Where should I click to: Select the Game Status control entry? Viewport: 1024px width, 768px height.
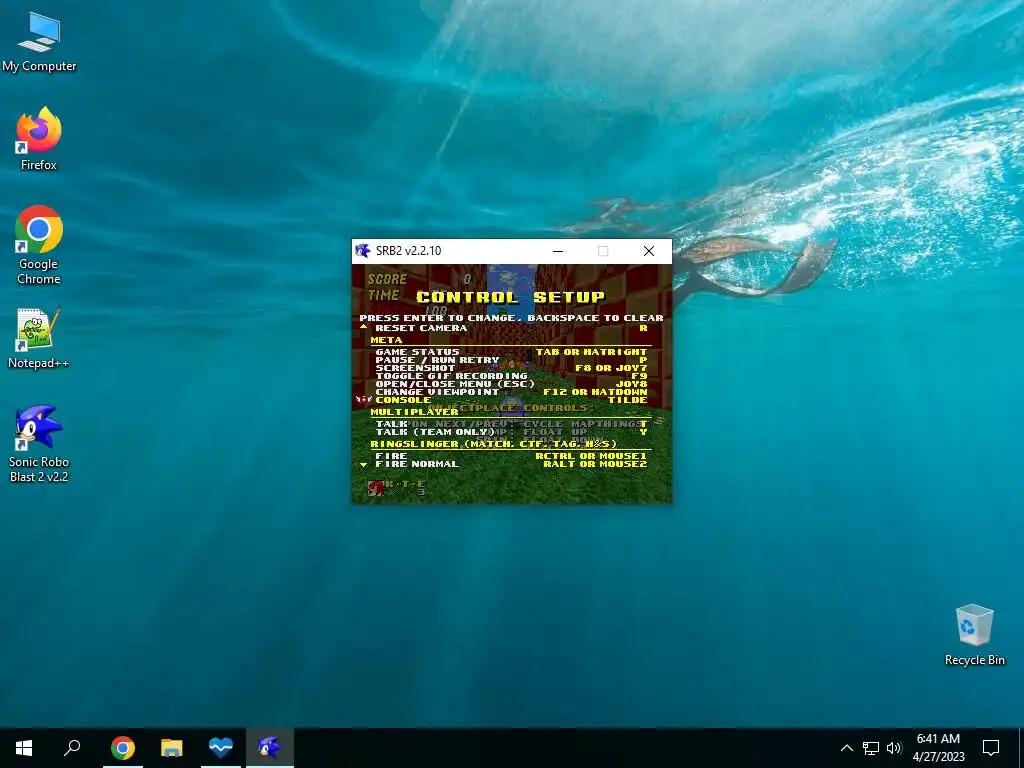pyautogui.click(x=417, y=352)
